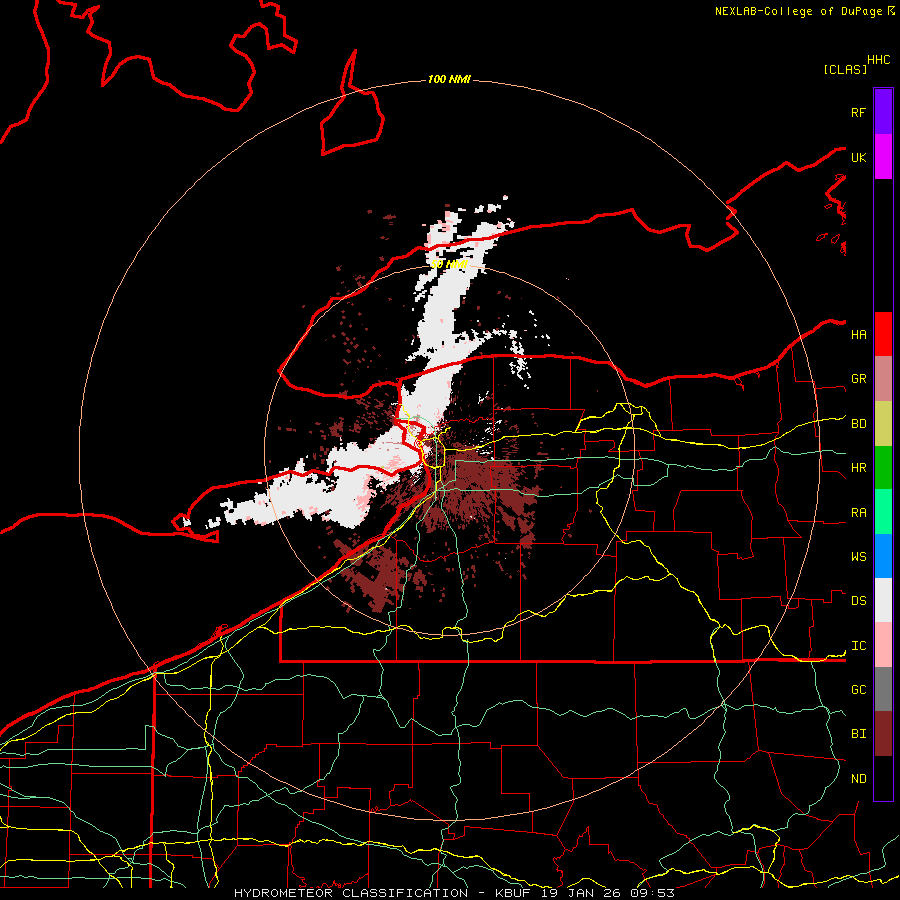Click the BD yellow legend swatch

[883, 424]
